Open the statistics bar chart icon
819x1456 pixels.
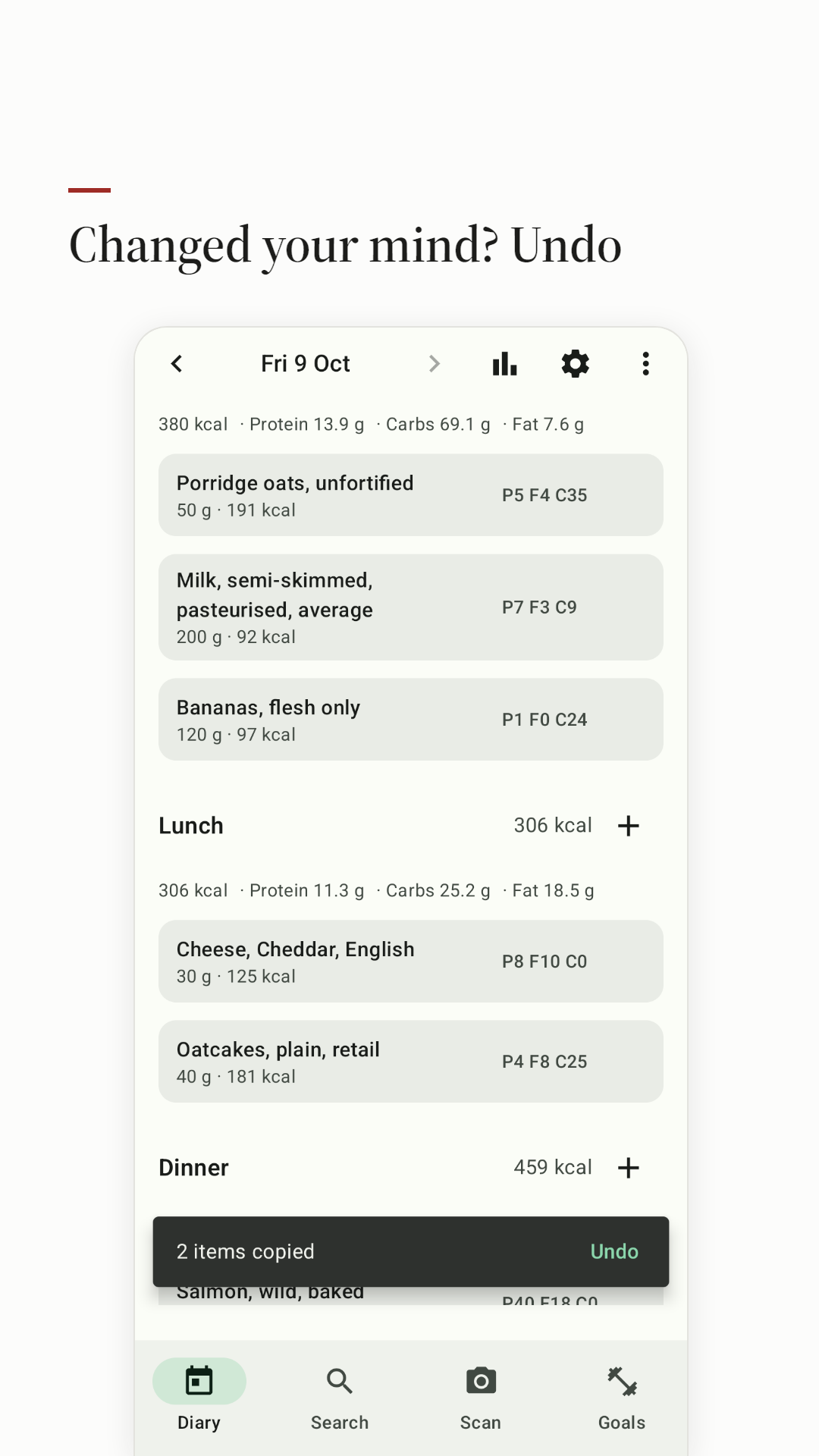504,364
